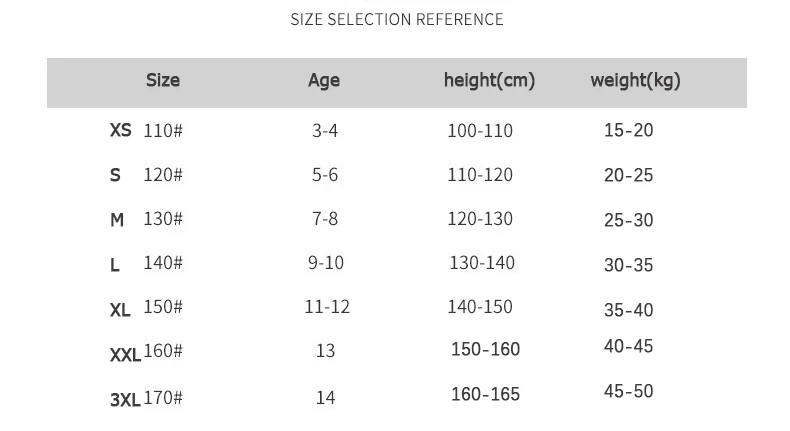Click the Size column header
The height and width of the screenshot is (431, 790).
[163, 81]
